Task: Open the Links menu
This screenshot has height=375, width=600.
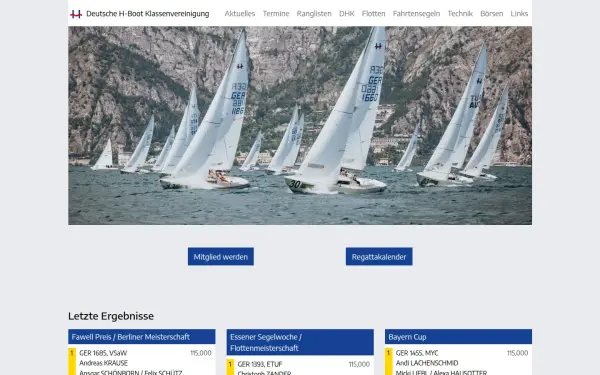Action: [519, 14]
